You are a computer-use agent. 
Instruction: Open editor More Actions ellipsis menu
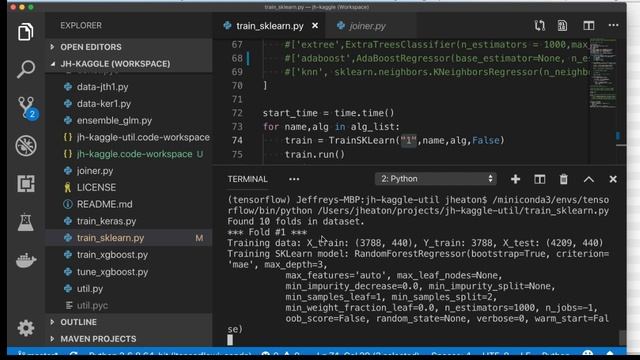tap(613, 25)
